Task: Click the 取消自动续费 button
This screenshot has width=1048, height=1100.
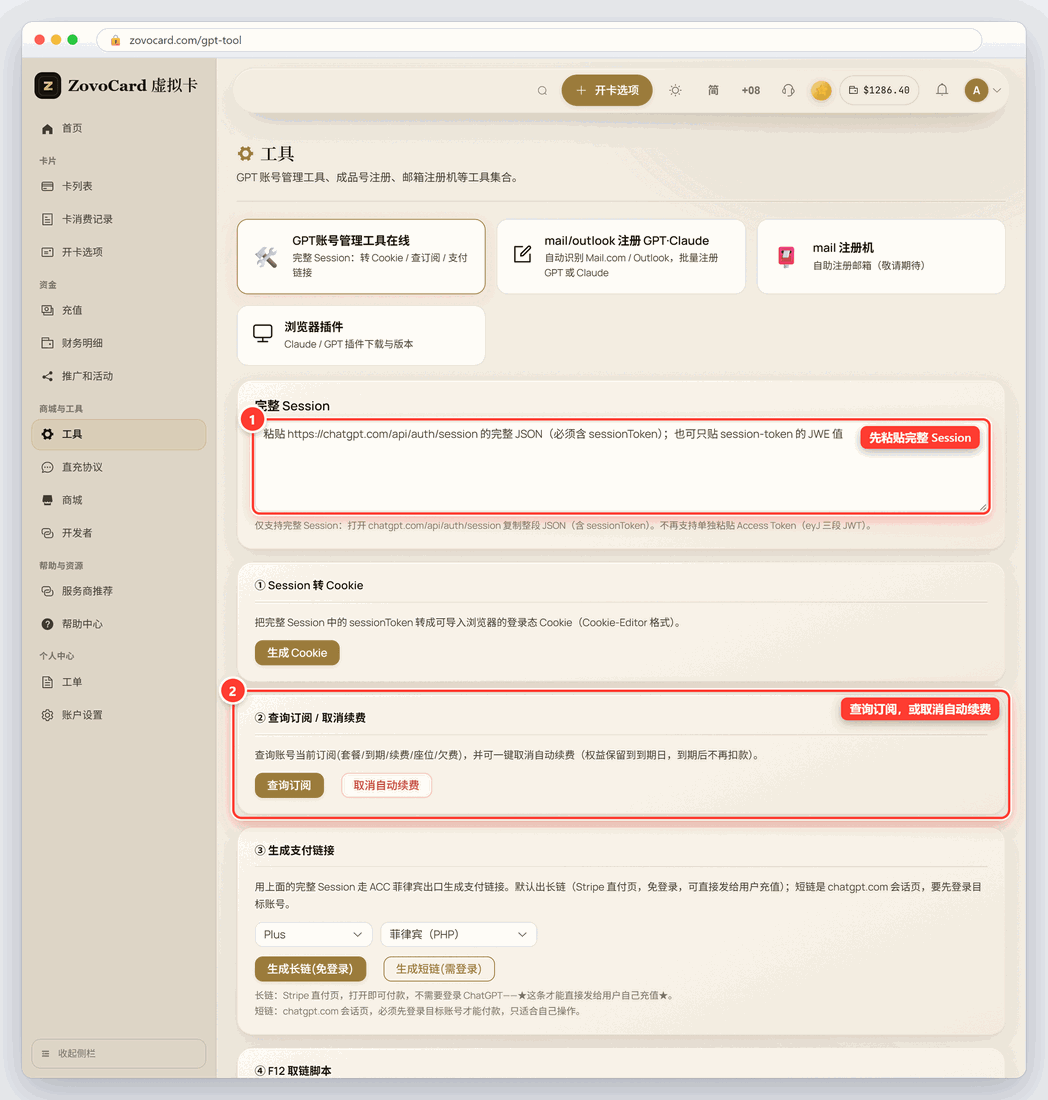Action: click(x=387, y=786)
